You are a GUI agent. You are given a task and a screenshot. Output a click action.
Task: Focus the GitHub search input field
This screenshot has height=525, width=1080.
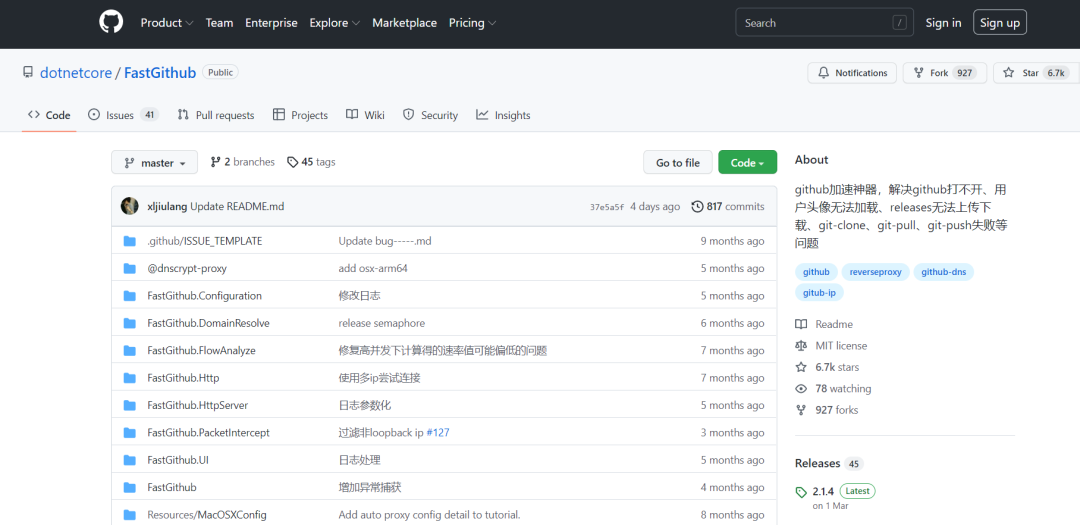pyautogui.click(x=824, y=23)
